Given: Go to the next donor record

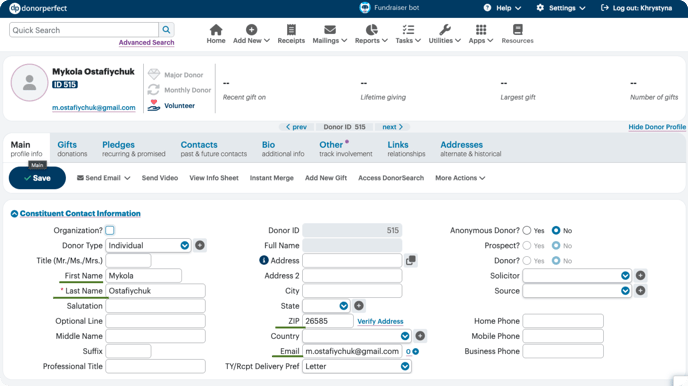Looking at the screenshot, I should pos(392,127).
